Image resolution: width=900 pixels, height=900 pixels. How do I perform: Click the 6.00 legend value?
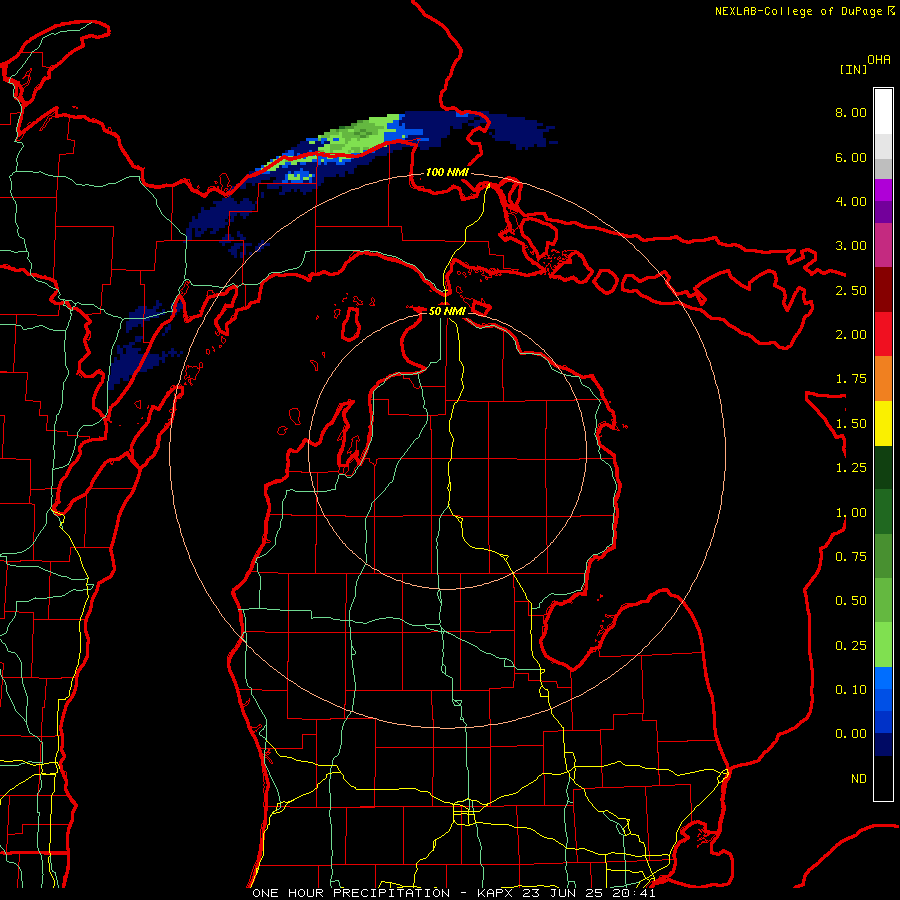(x=851, y=157)
